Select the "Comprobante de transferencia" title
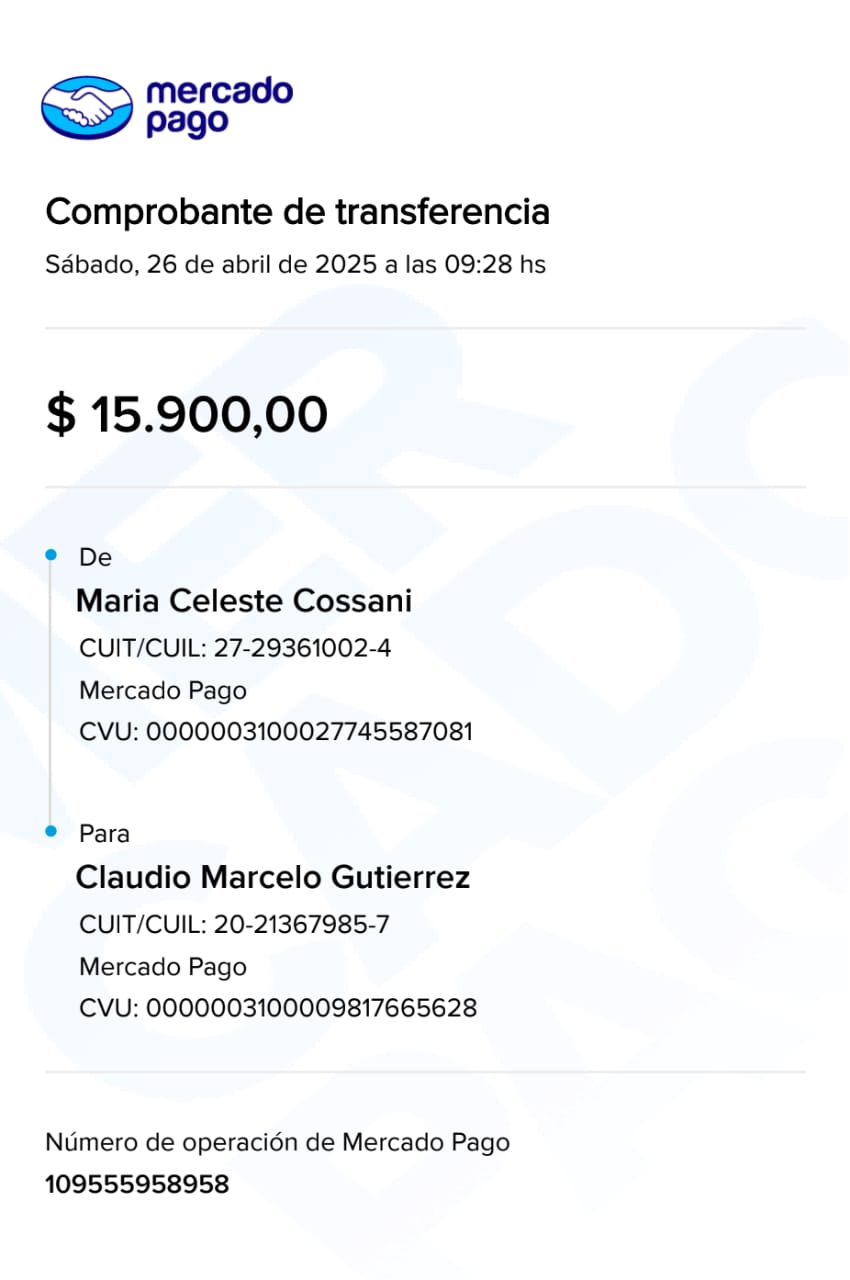Image resolution: width=850 pixels, height=1280 pixels. pyautogui.click(x=297, y=212)
